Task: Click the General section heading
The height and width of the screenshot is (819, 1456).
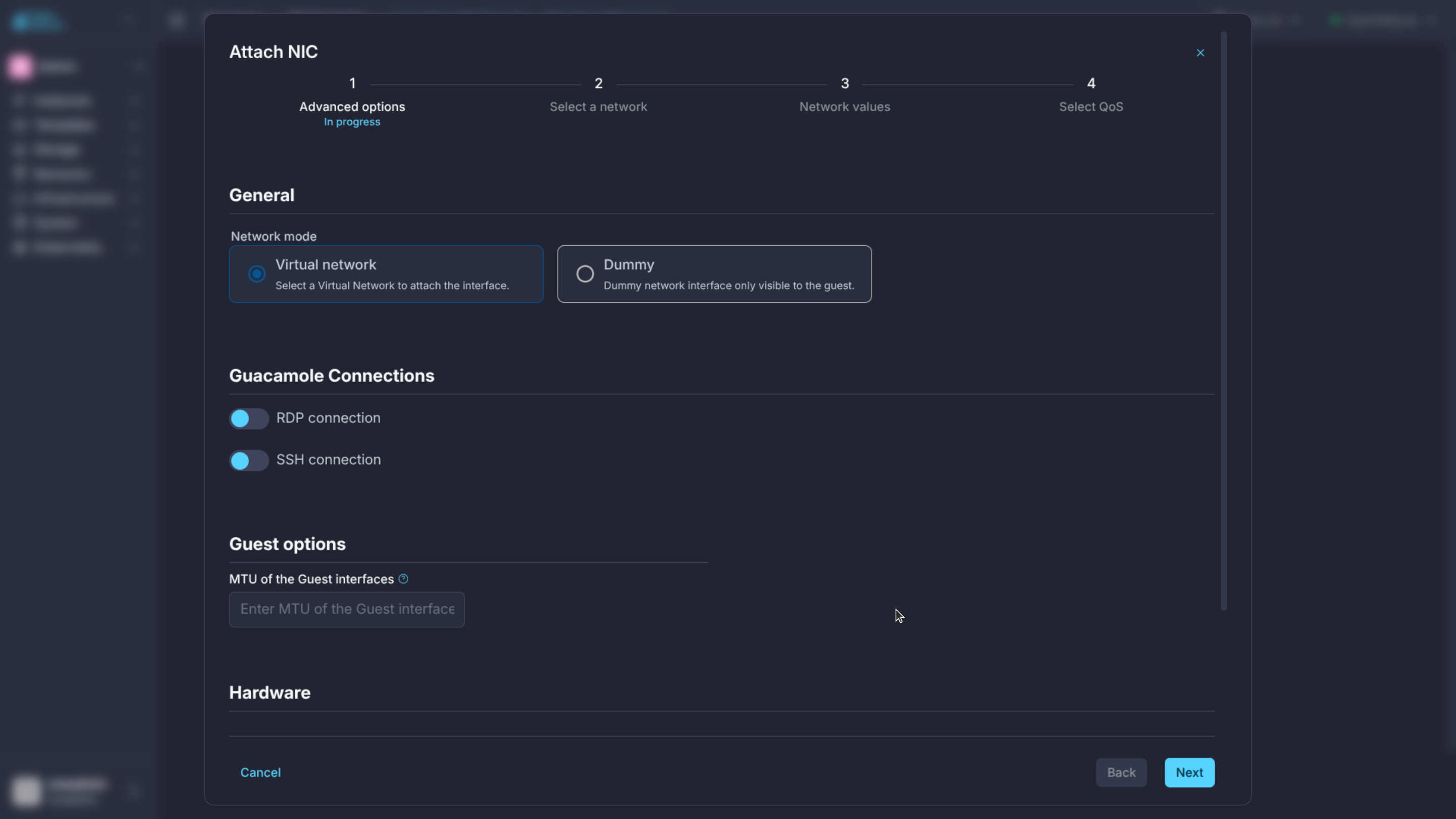Action: click(261, 195)
